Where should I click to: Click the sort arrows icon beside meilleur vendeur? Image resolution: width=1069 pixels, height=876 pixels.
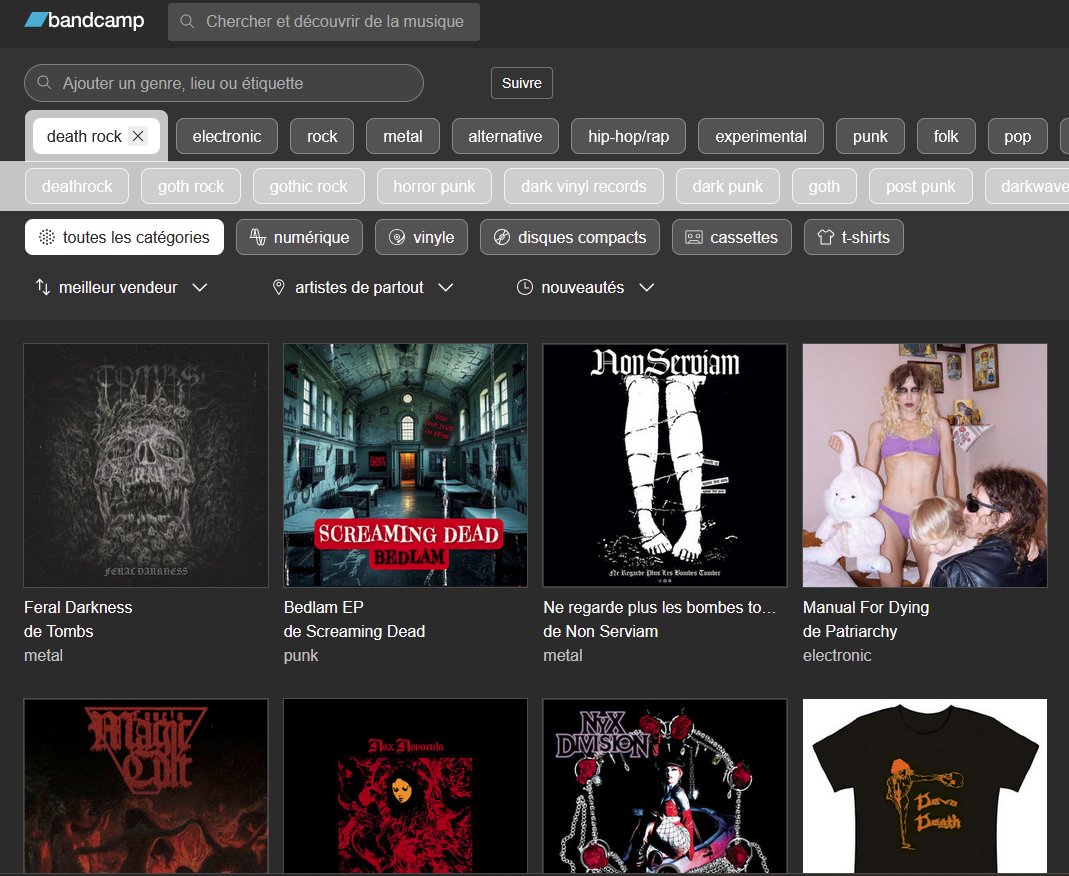pyautogui.click(x=43, y=287)
